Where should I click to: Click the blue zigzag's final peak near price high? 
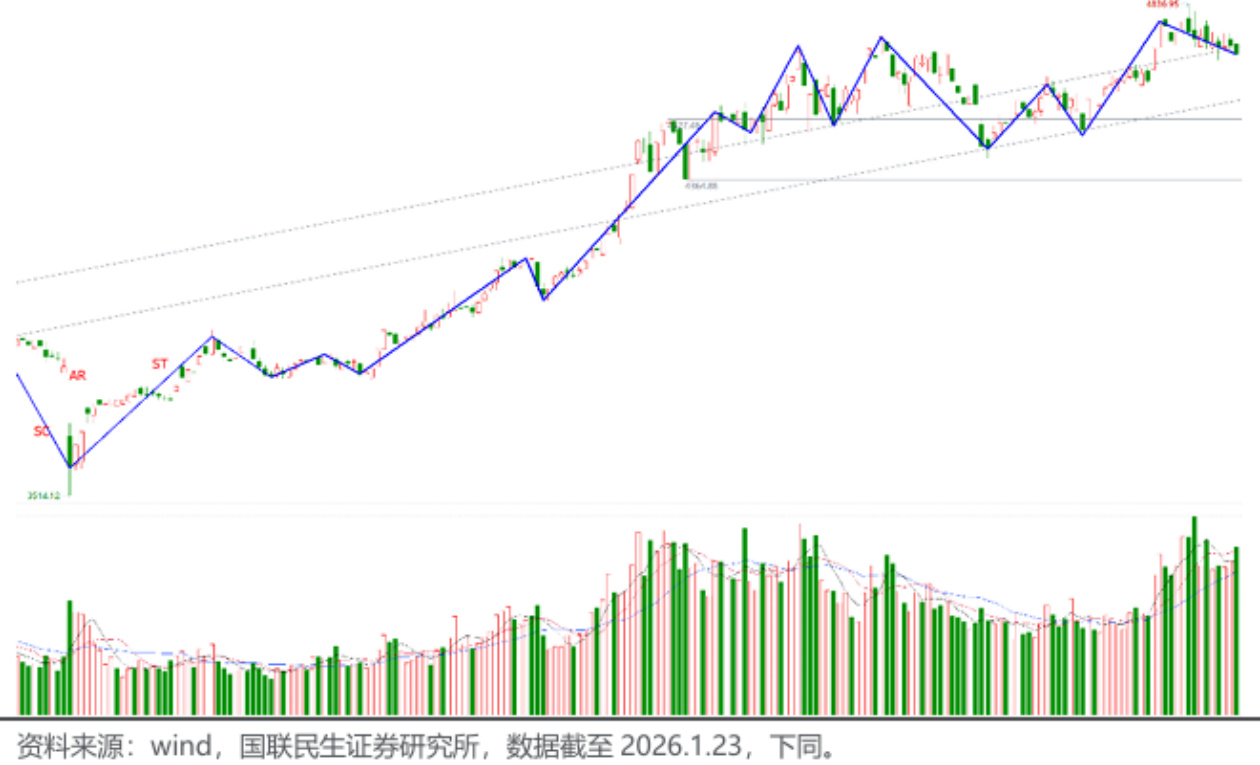tap(1161, 21)
